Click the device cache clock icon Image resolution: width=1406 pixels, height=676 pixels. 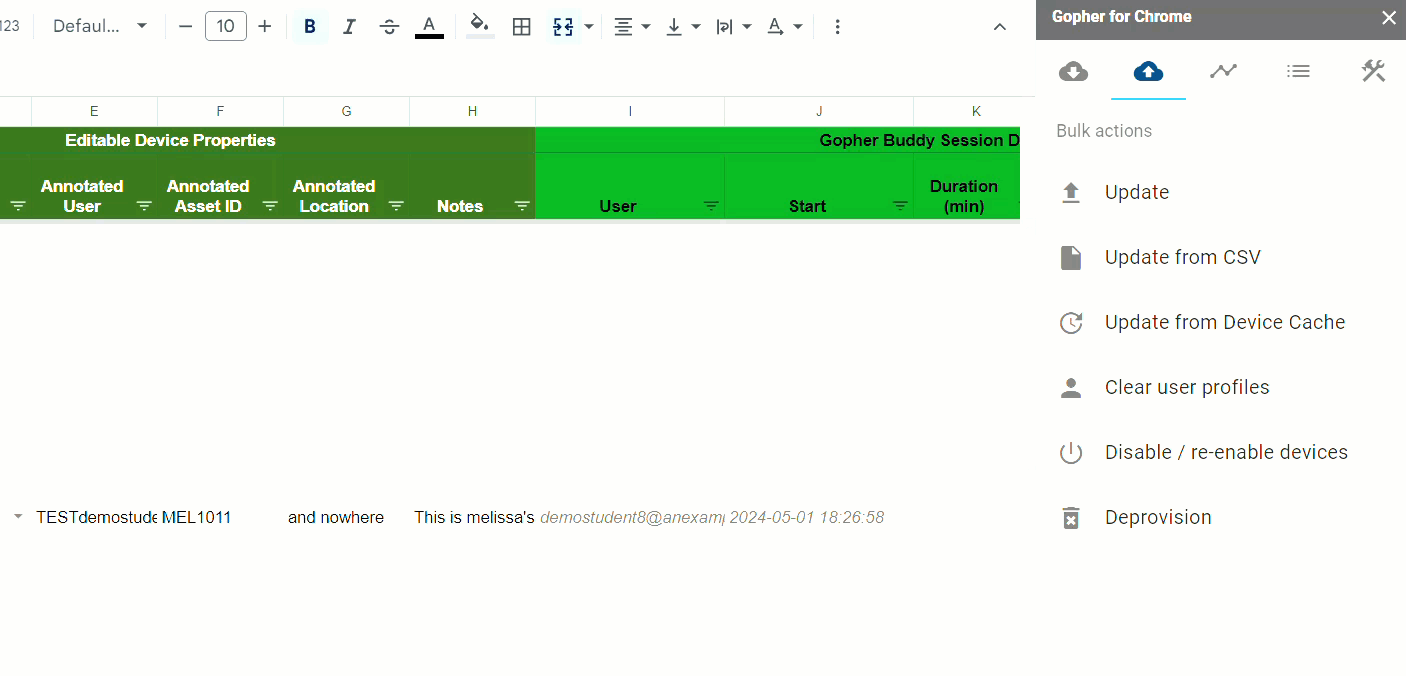tap(1071, 323)
